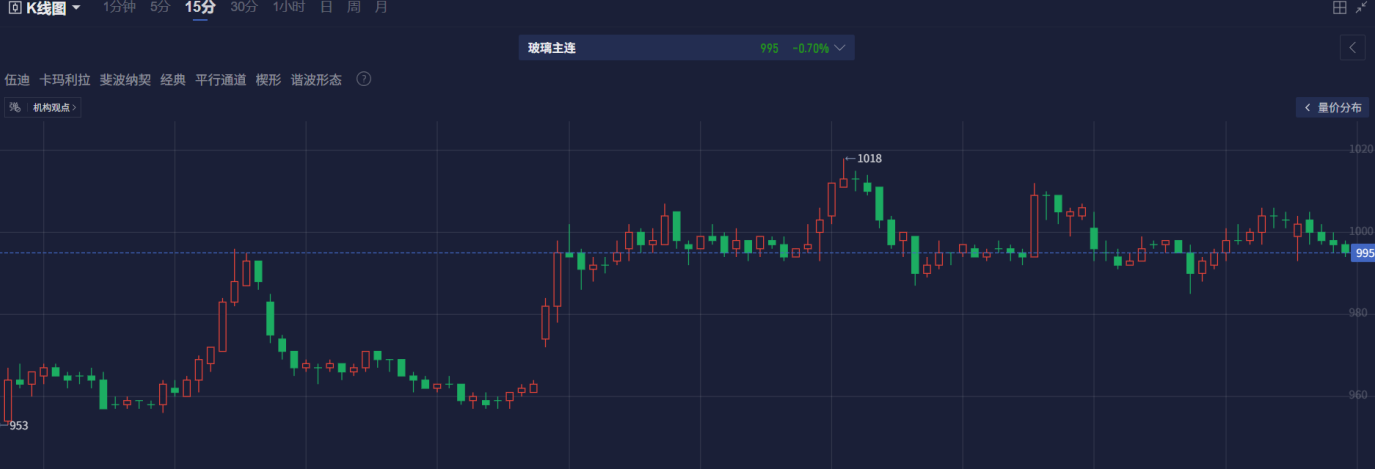This screenshot has width=1375, height=469.
Task: Click the icon left of 机构观点
Action: point(15,107)
